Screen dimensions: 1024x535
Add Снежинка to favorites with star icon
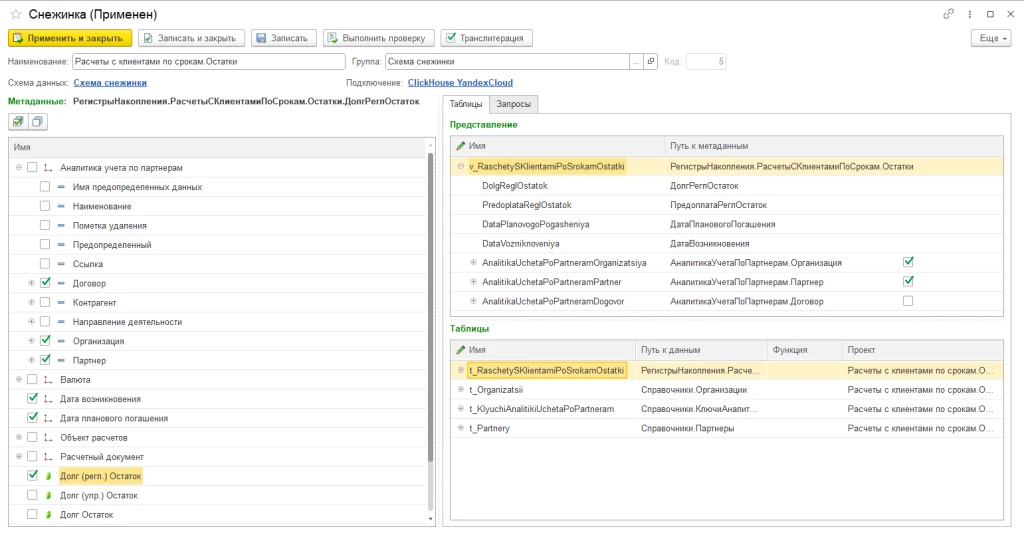coord(15,14)
